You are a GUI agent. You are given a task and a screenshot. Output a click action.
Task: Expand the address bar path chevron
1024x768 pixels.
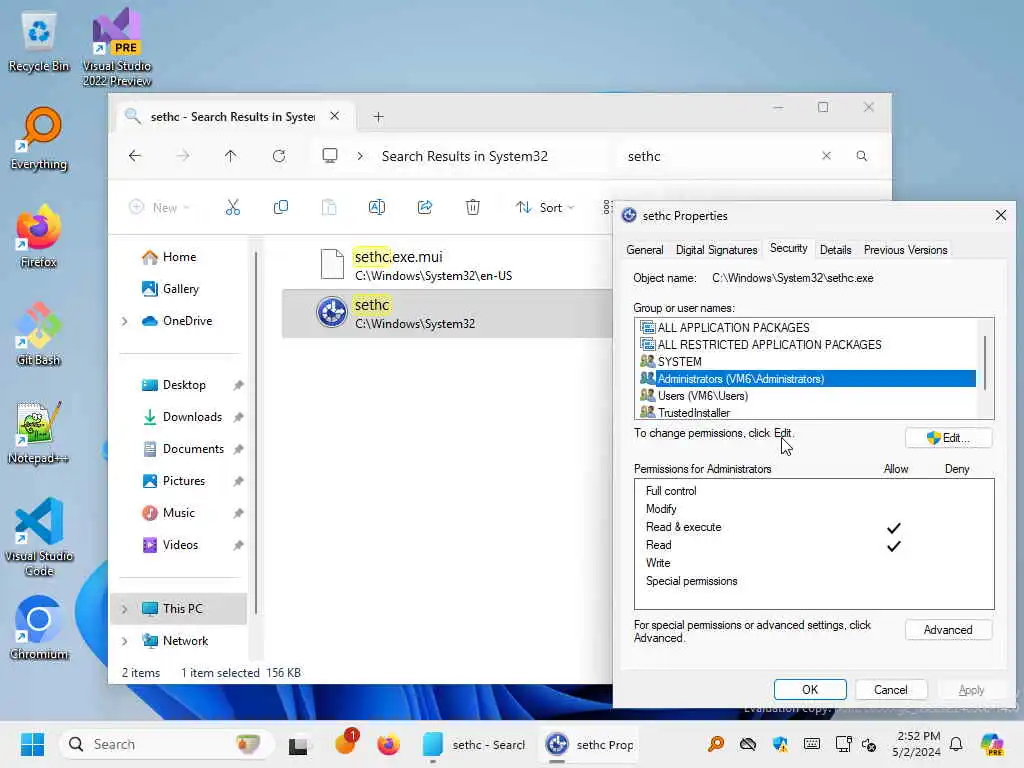point(360,156)
